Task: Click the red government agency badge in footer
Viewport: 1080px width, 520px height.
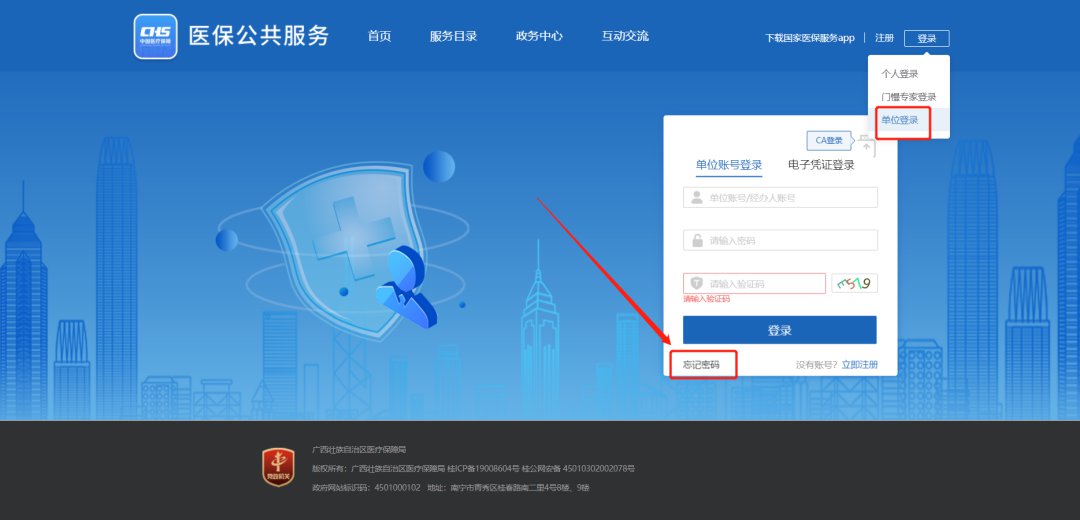Action: 278,467
